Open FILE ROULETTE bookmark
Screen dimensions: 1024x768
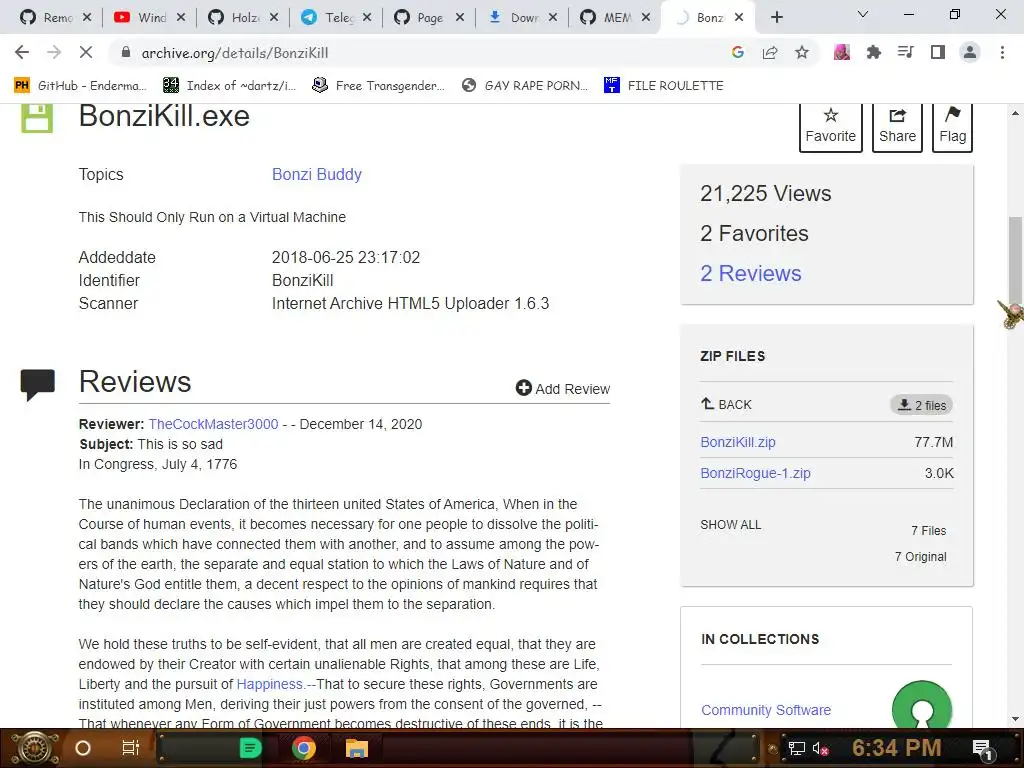click(x=664, y=85)
